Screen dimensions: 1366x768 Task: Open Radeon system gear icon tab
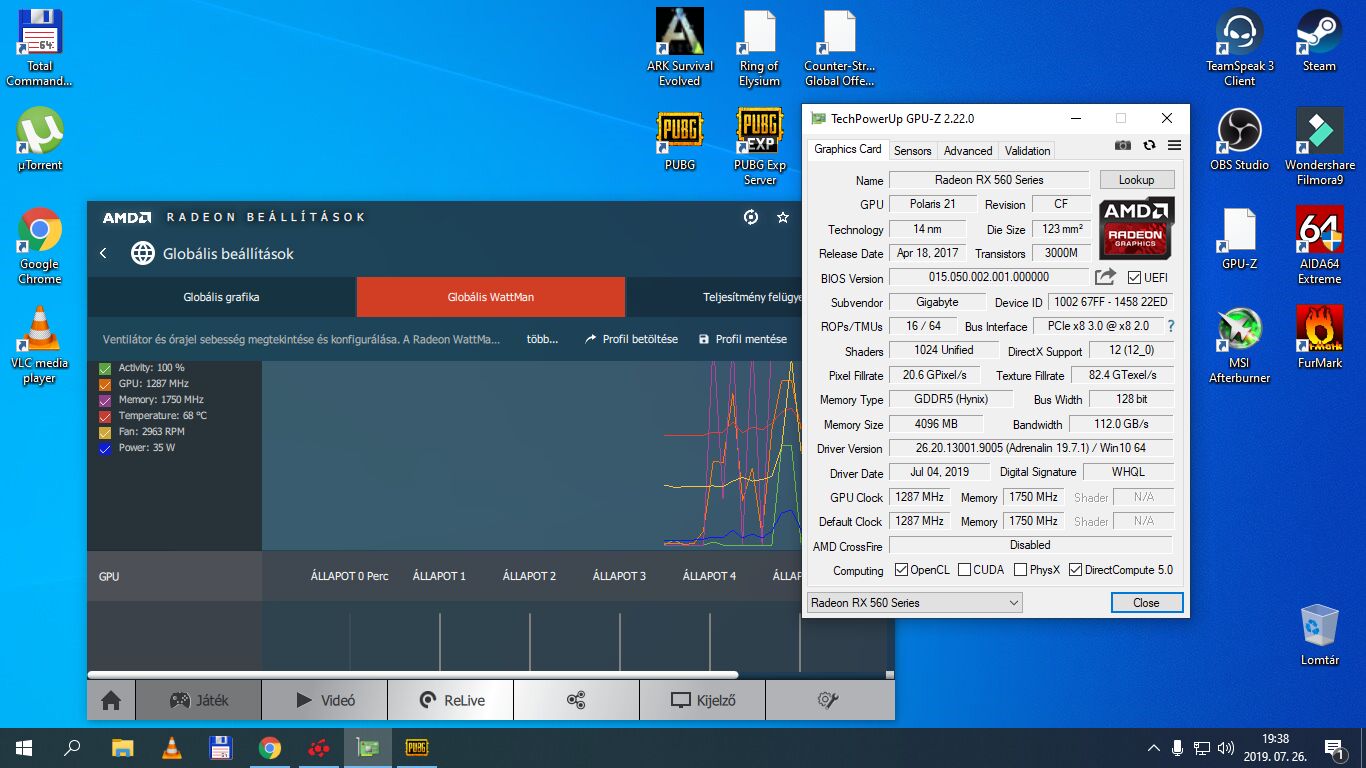pyautogui.click(x=827, y=700)
